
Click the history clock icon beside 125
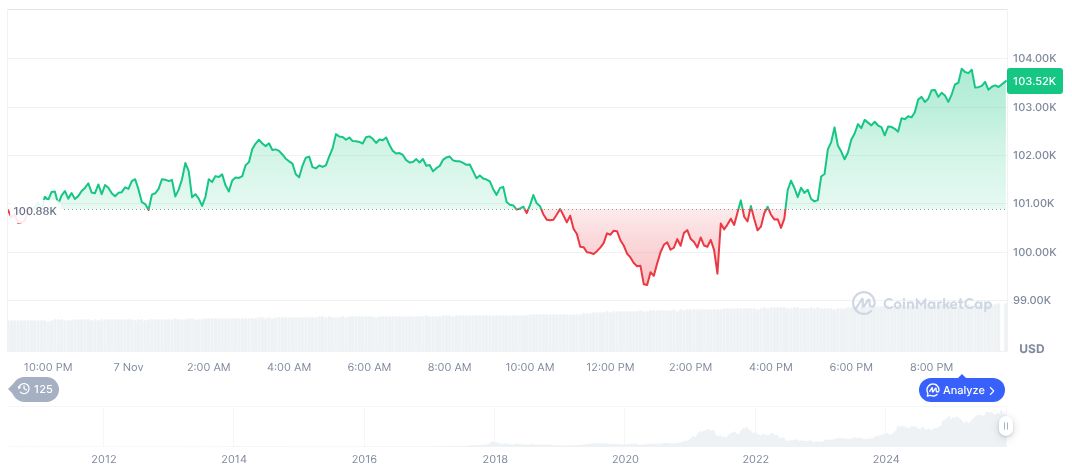click(24, 390)
